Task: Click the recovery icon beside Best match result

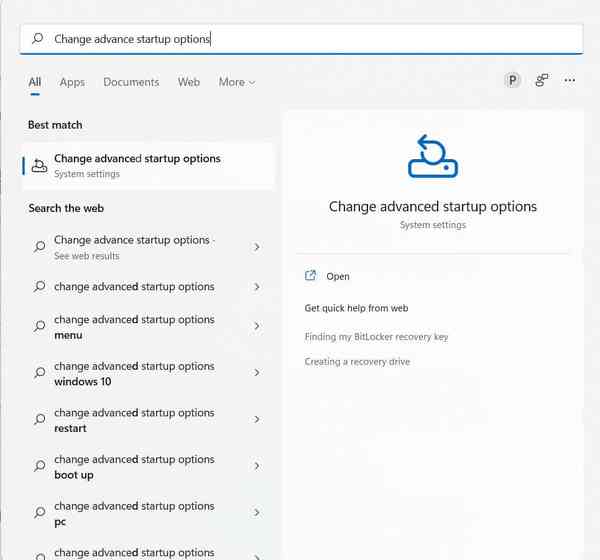Action: pos(39,166)
